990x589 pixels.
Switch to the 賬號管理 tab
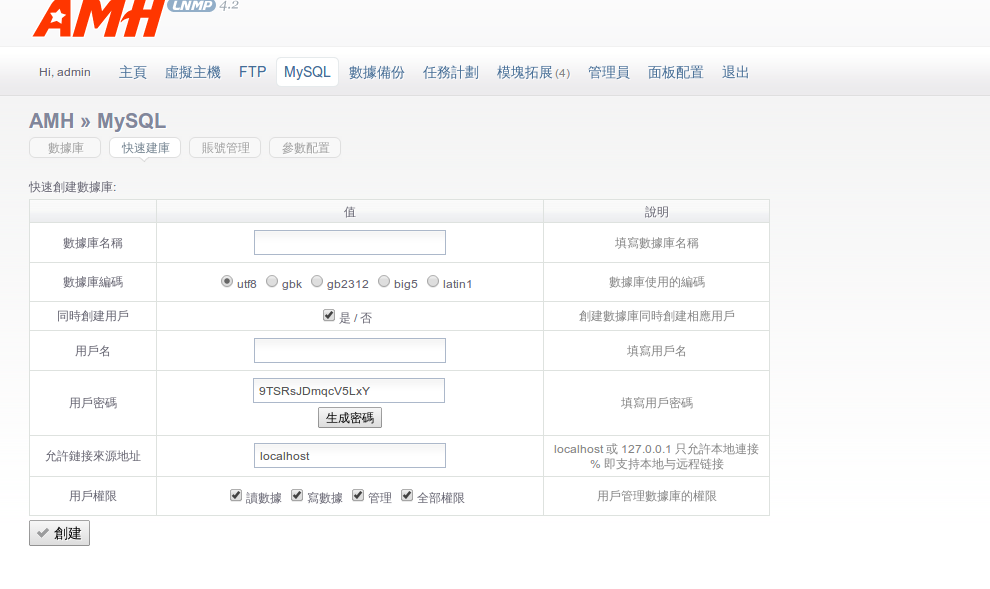(225, 148)
